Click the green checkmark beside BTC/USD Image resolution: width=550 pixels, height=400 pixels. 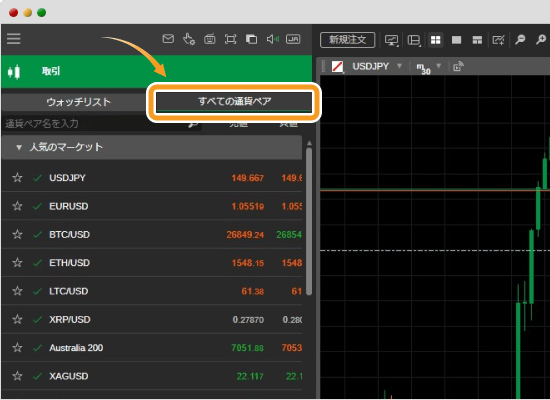pyautogui.click(x=37, y=235)
